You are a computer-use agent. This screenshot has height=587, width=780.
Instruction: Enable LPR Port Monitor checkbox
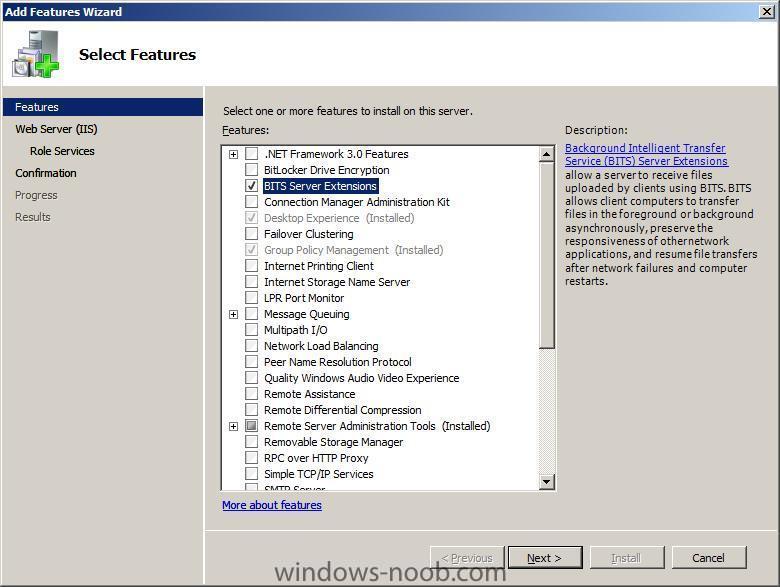252,298
